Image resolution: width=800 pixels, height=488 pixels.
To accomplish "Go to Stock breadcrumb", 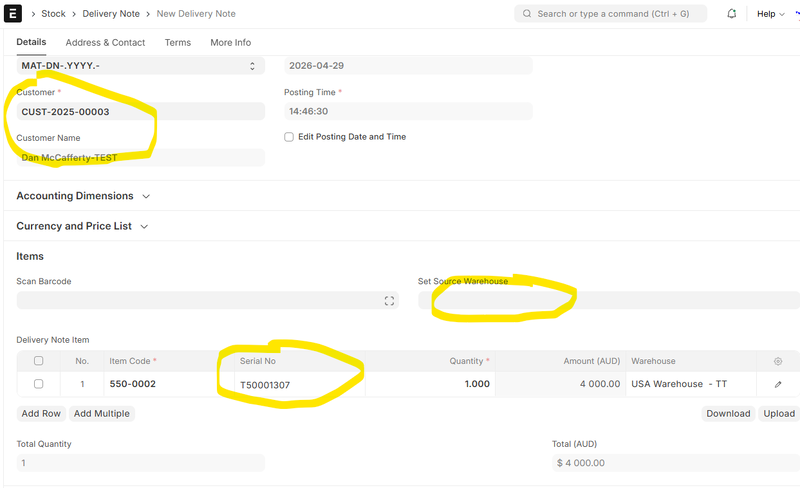I will point(53,14).
